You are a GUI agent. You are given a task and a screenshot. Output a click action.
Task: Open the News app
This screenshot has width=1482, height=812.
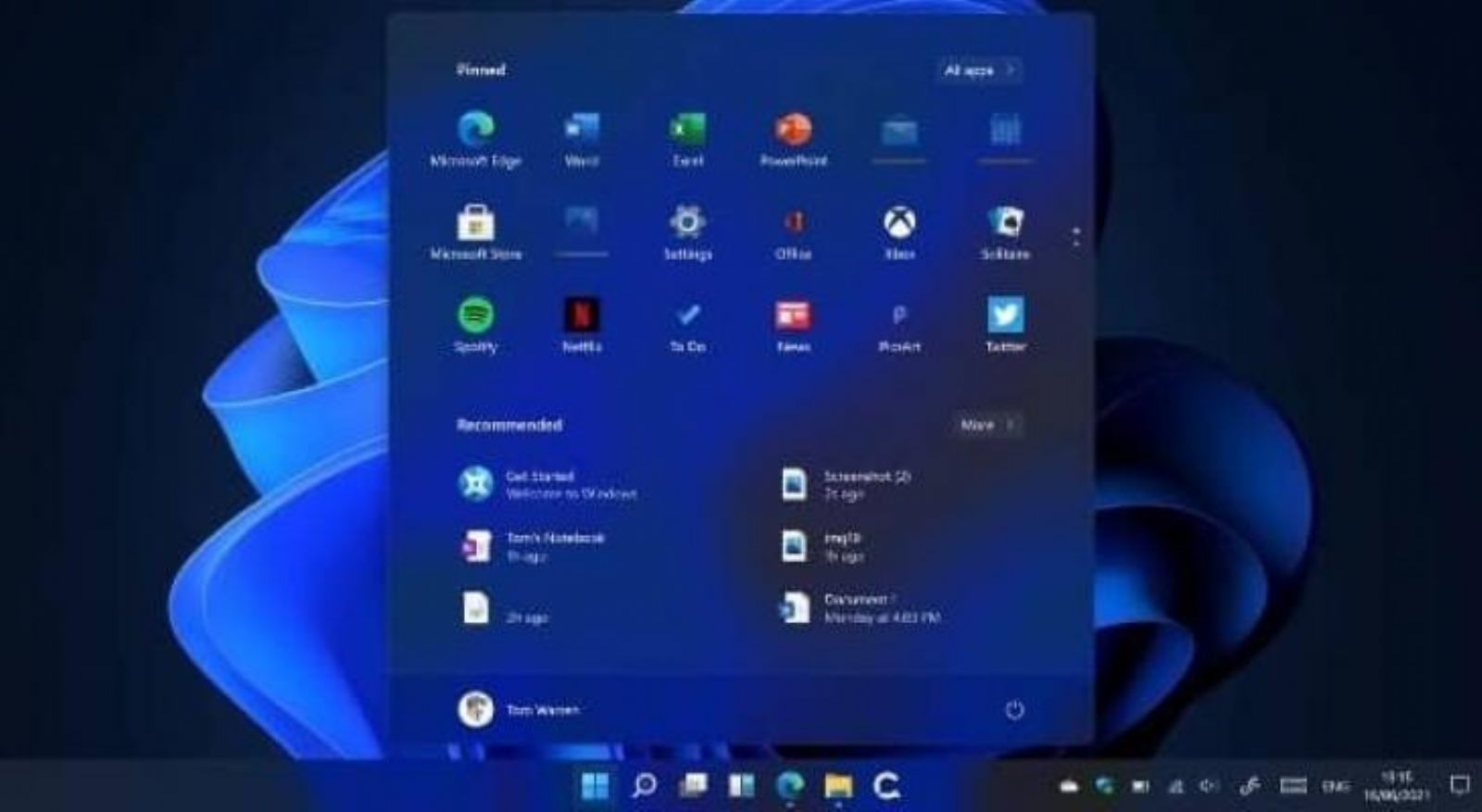tap(793, 325)
